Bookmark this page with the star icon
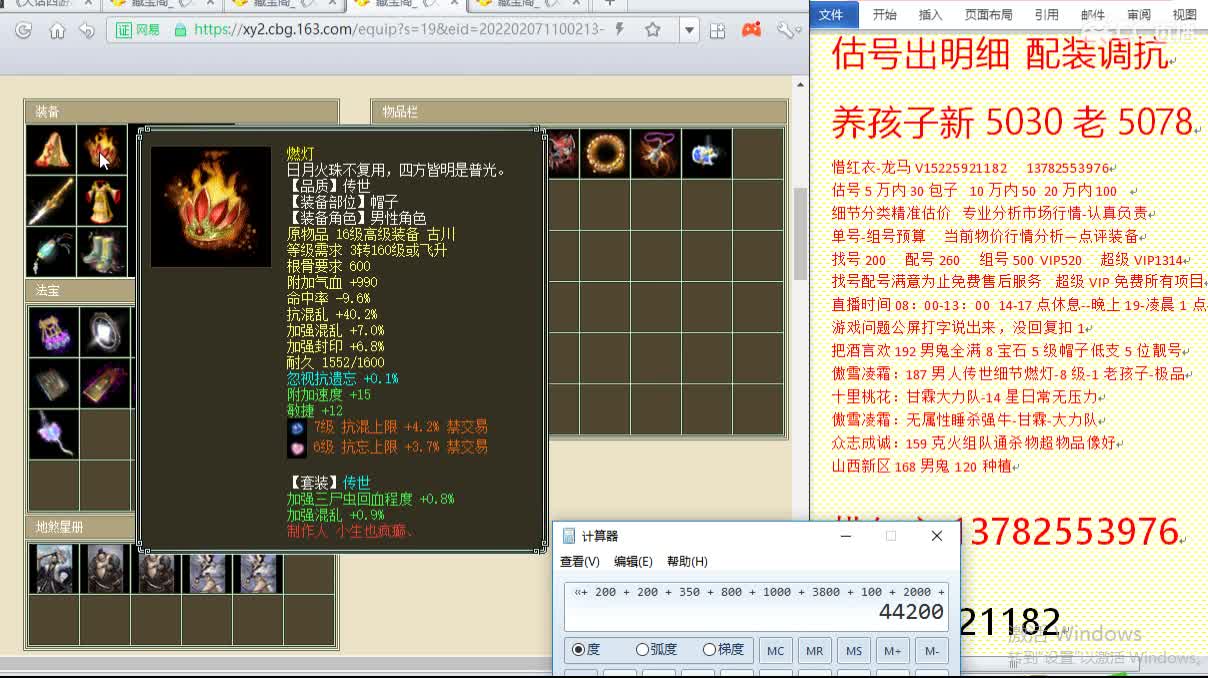 tap(653, 30)
